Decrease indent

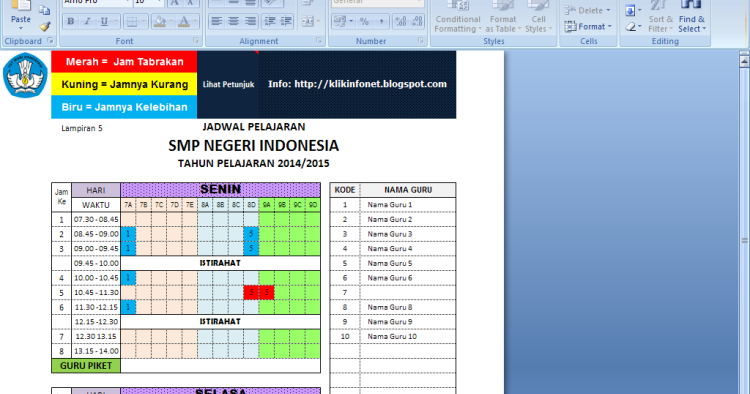[x=270, y=22]
